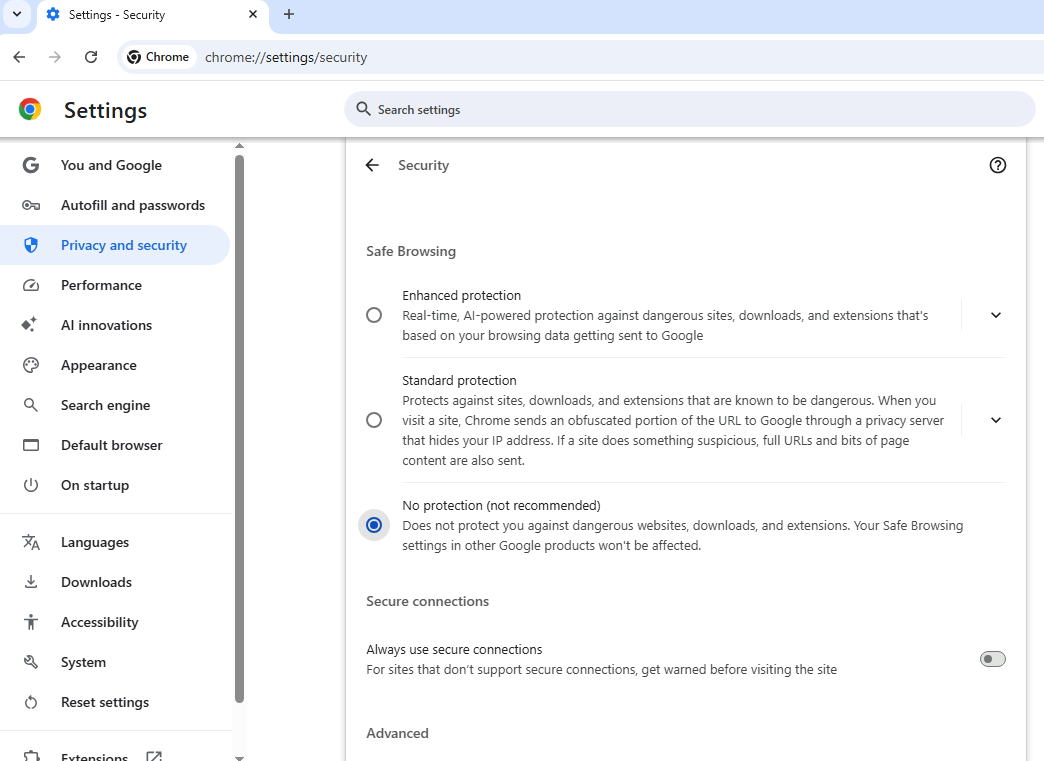The image size is (1044, 761).
Task: Click the Autofill and passwords key icon
Action: coord(31,205)
